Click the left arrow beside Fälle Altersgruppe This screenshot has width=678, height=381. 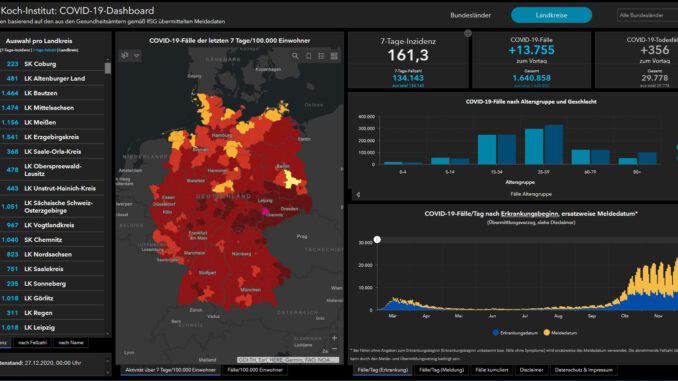point(358,195)
